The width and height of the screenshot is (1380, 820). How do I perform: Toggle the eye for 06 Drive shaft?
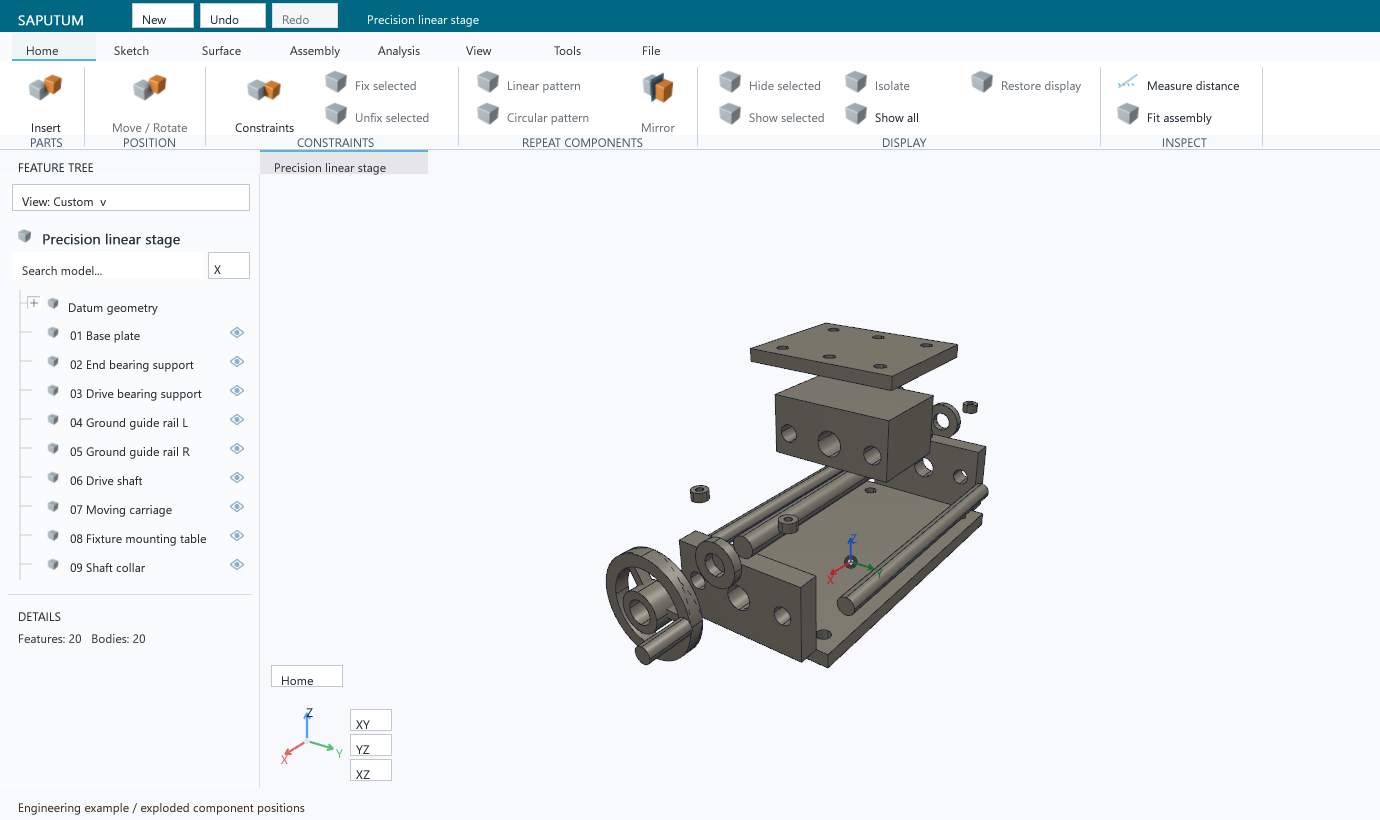(237, 478)
